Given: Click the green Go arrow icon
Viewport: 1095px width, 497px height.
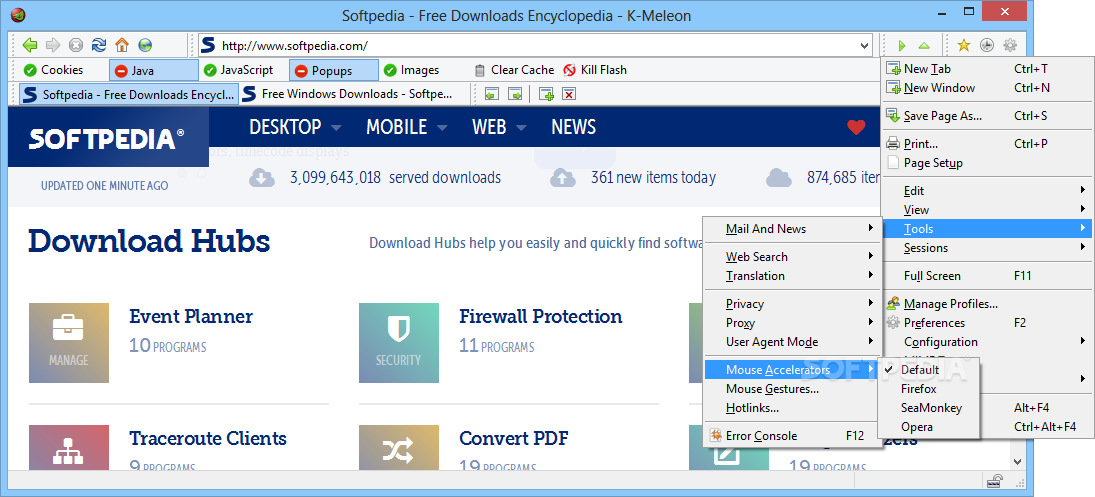Looking at the screenshot, I should 902,45.
